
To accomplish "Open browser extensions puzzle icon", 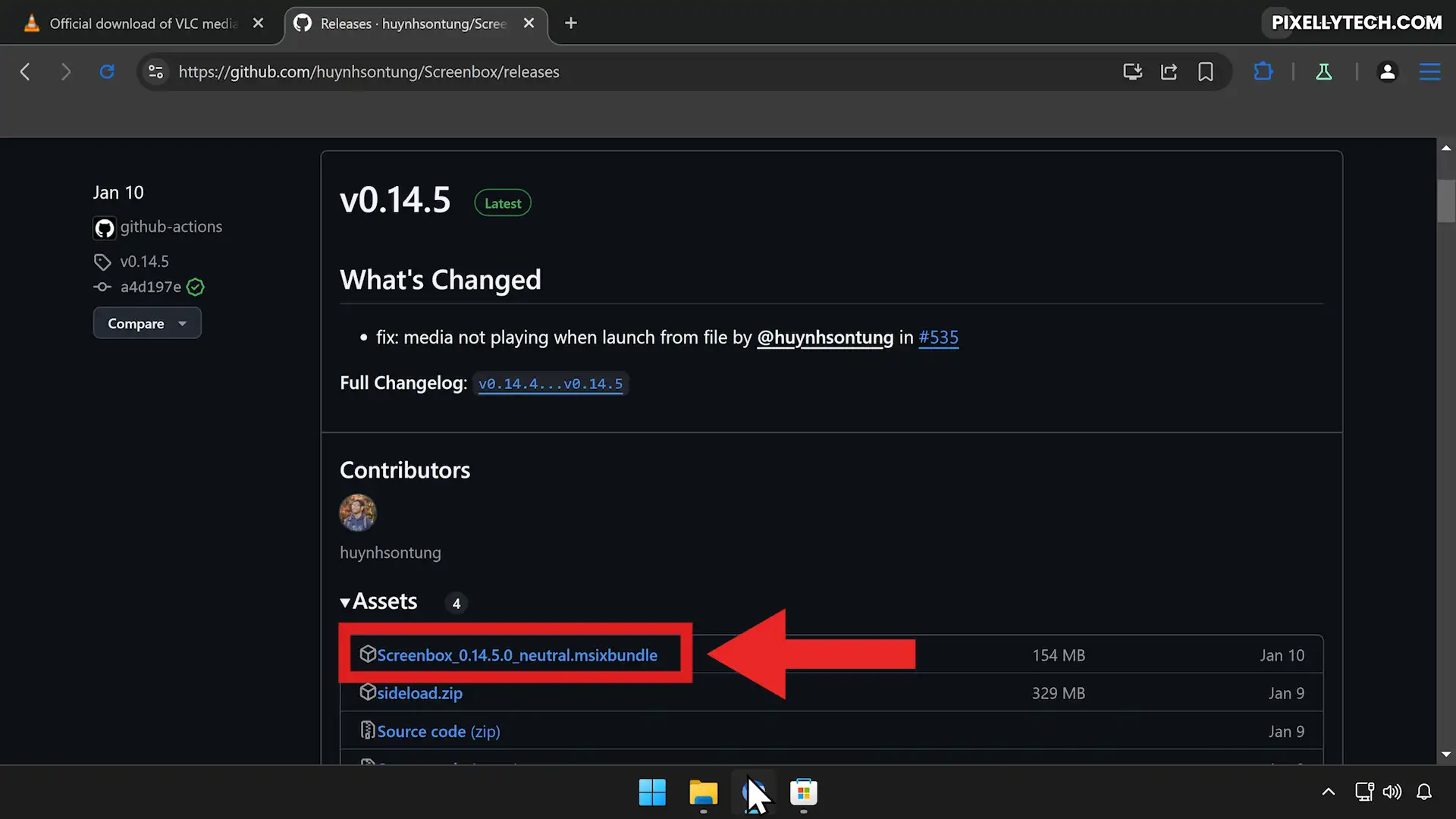I will point(1263,72).
